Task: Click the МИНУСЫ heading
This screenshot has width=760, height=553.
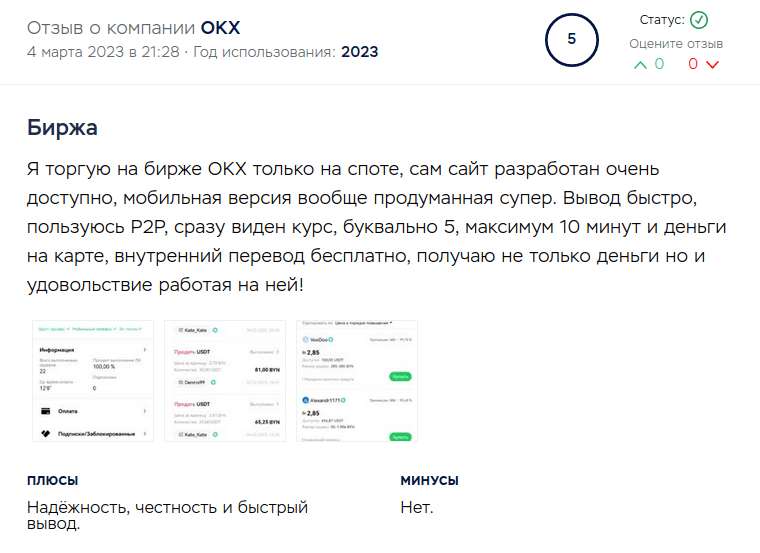Action: [x=429, y=481]
